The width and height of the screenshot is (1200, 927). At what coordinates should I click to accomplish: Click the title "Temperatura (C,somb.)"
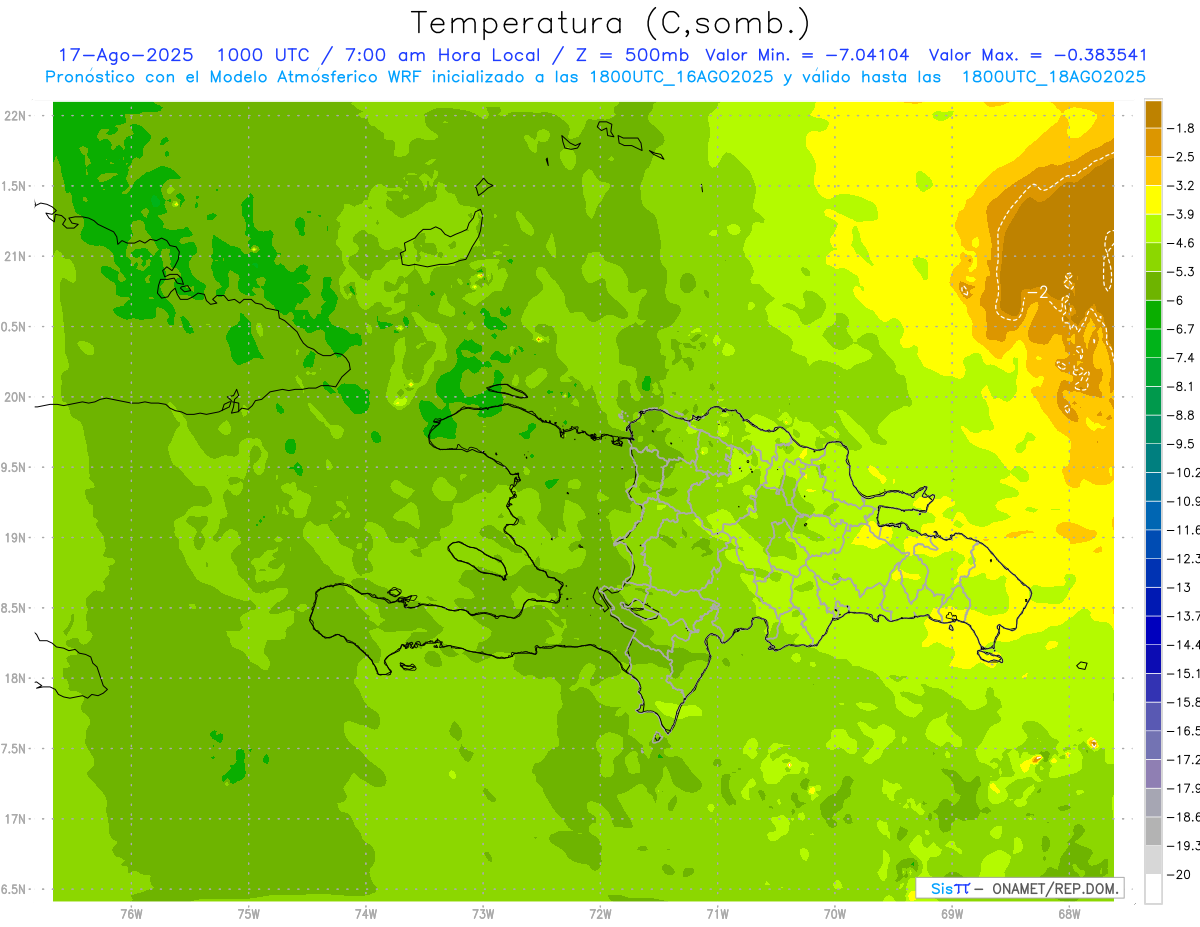coord(611,23)
